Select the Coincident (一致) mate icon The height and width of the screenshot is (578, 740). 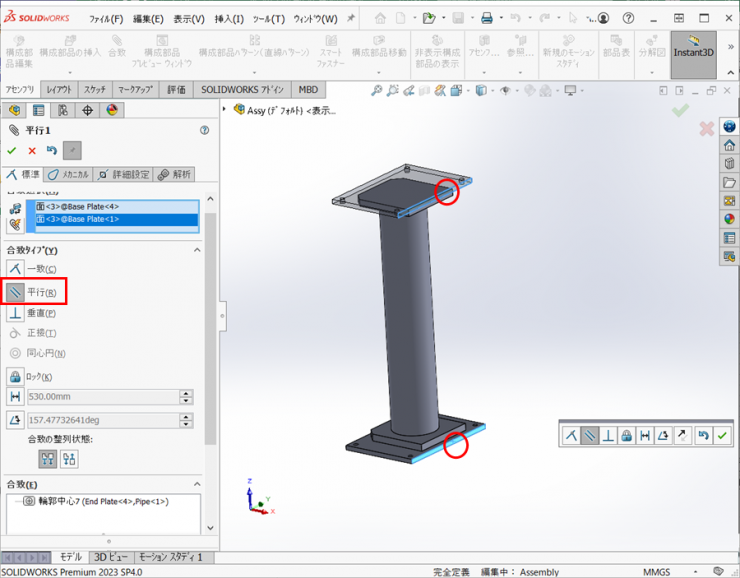tap(15, 269)
